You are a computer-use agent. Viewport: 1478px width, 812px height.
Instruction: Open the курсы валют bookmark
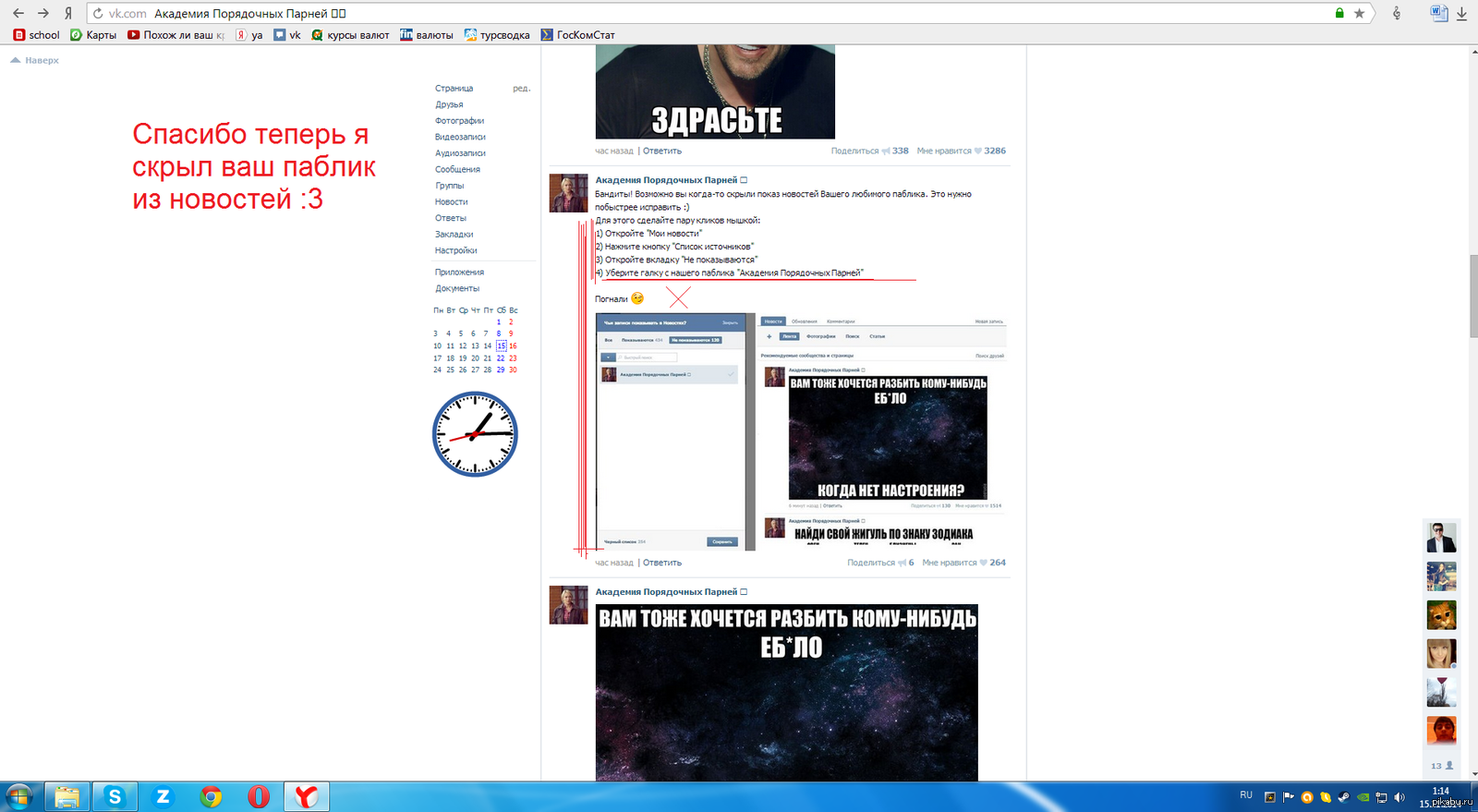point(350,35)
